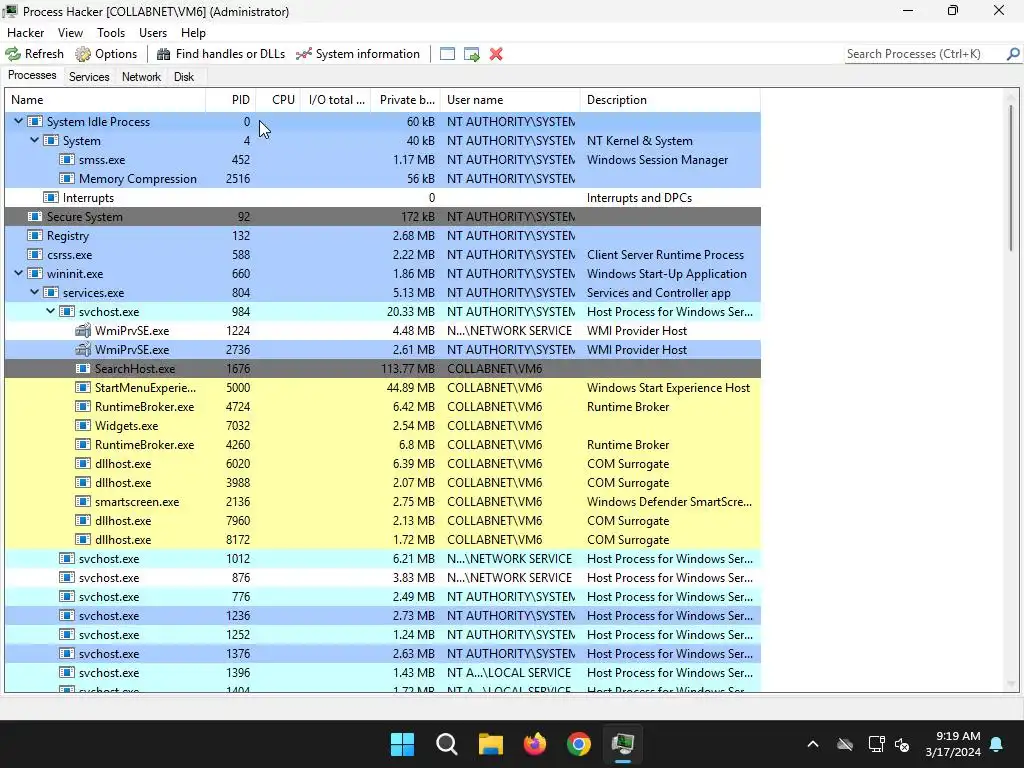Select dllhost.exe with PID 6020

coord(383,464)
